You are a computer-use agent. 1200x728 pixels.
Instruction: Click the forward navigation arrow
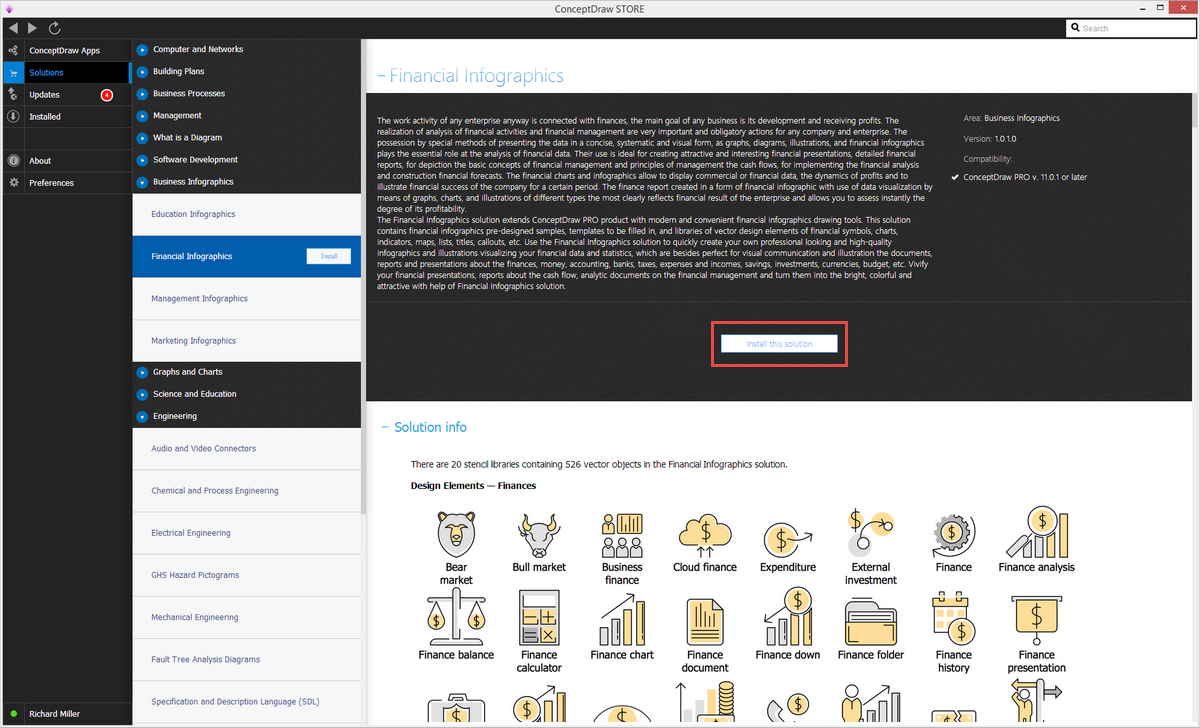coord(33,28)
